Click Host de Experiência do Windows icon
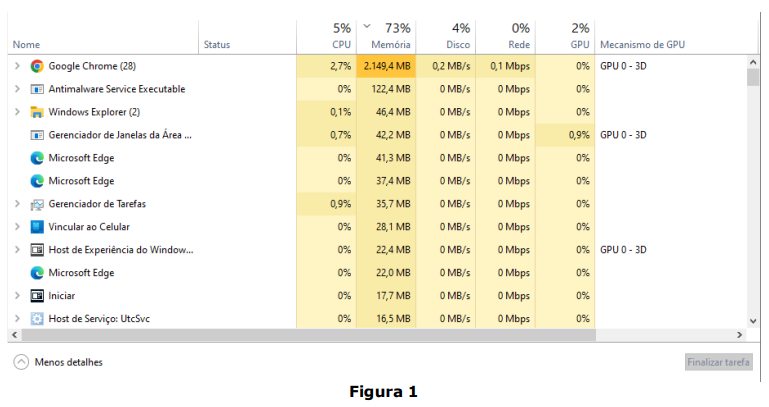This screenshot has height=407, width=769. [37, 250]
